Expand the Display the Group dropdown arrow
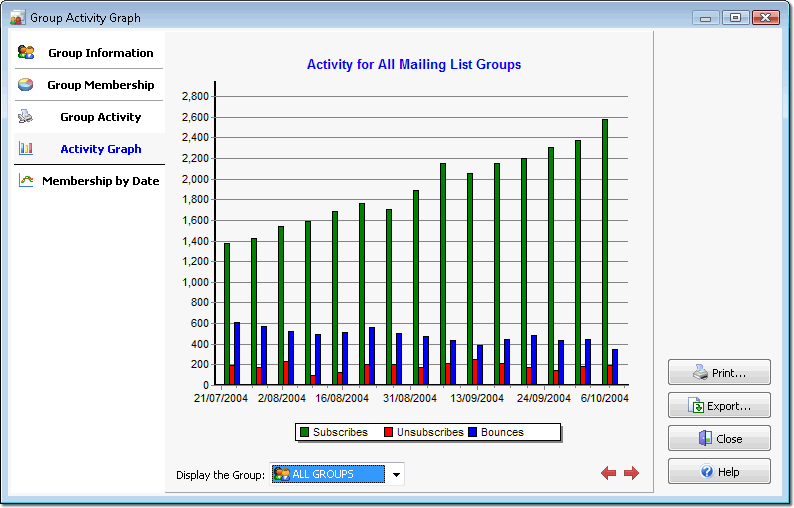 point(396,474)
